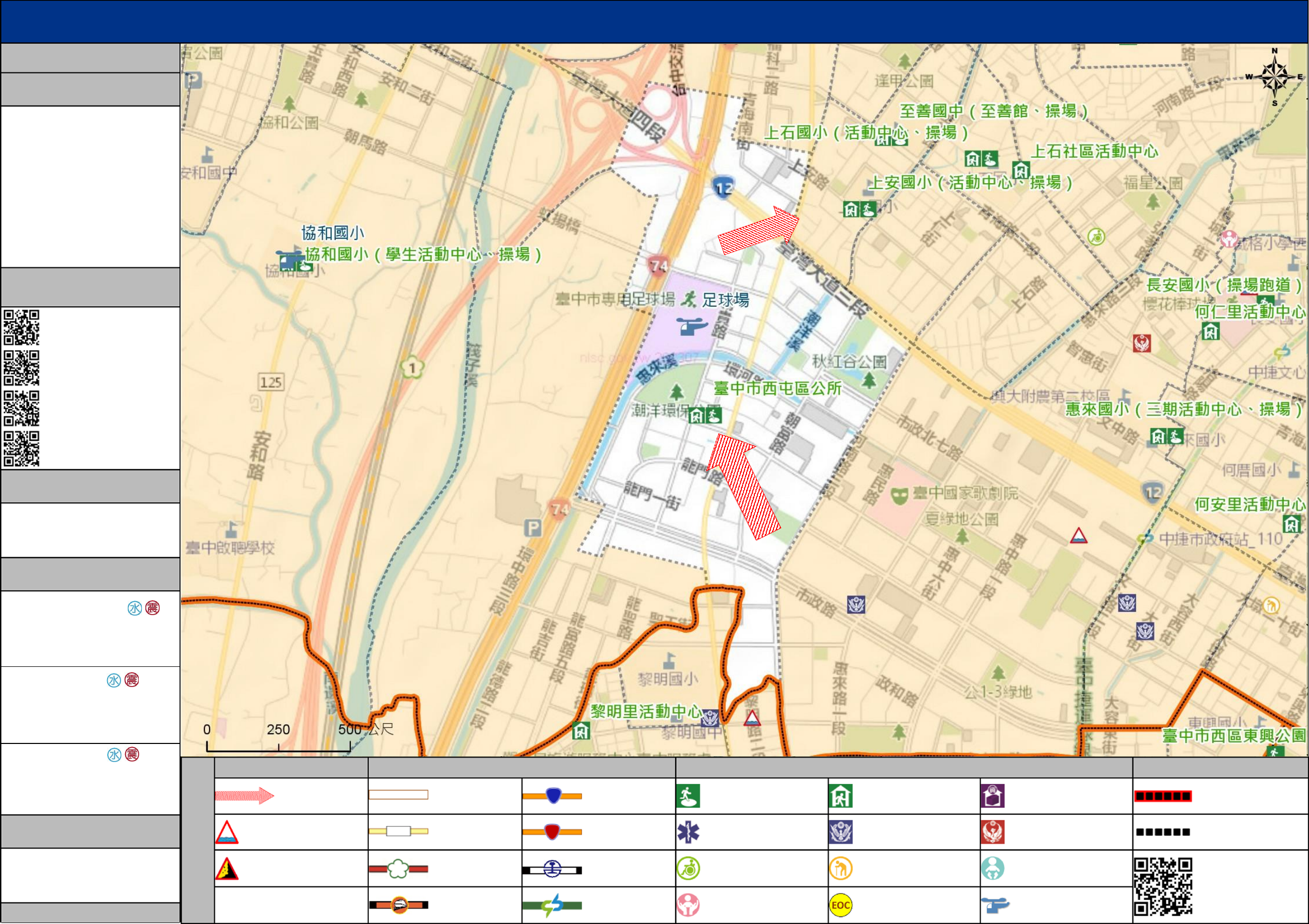Click the 中捷市政府站_110 label

click(x=1221, y=539)
